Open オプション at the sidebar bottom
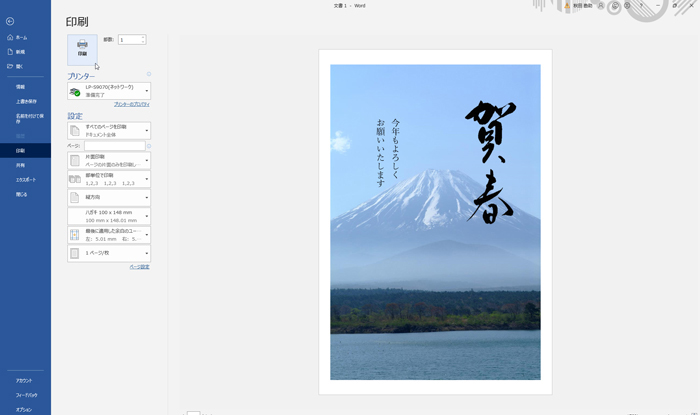 coord(23,409)
